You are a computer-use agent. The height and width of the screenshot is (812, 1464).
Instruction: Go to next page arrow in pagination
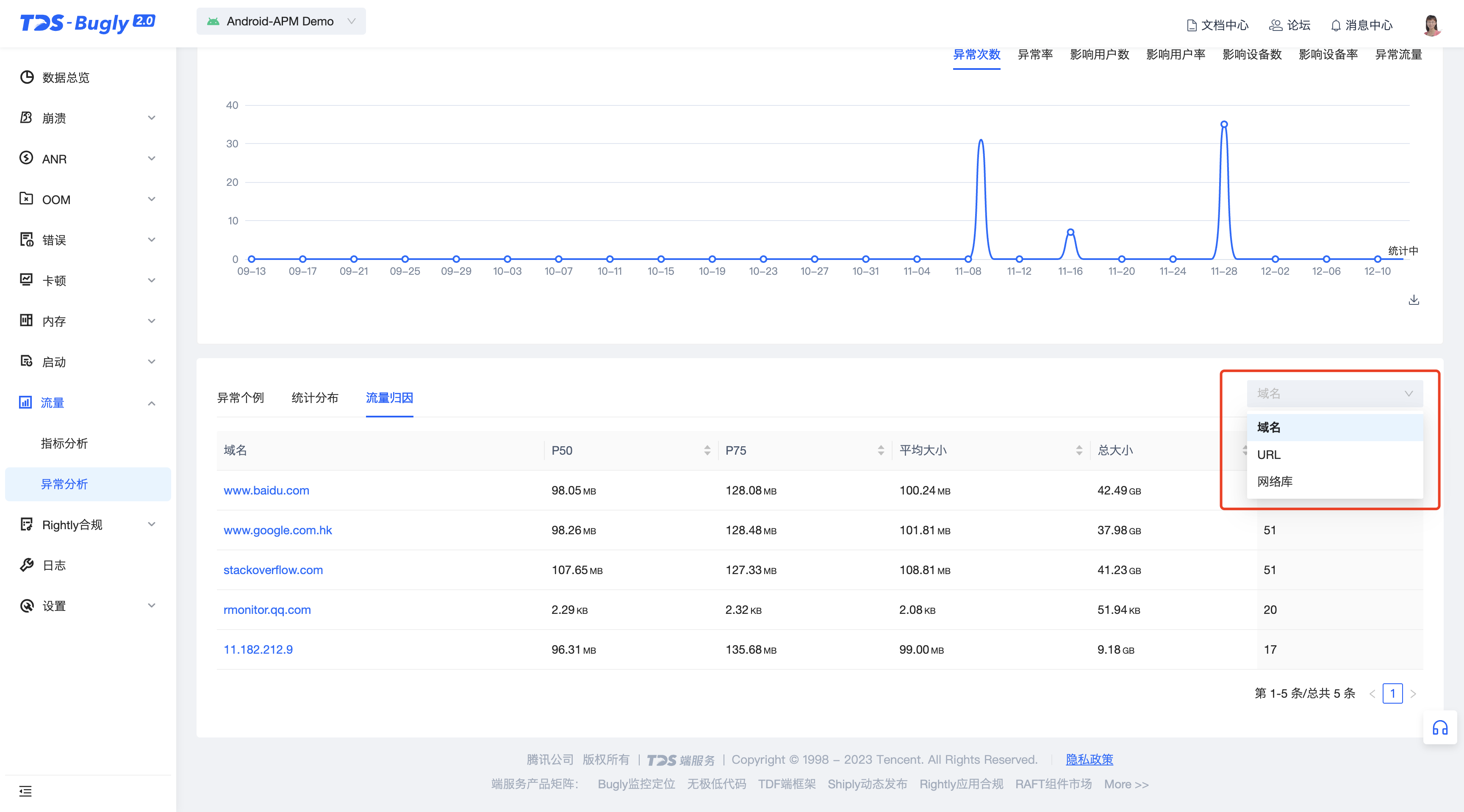[x=1414, y=693]
